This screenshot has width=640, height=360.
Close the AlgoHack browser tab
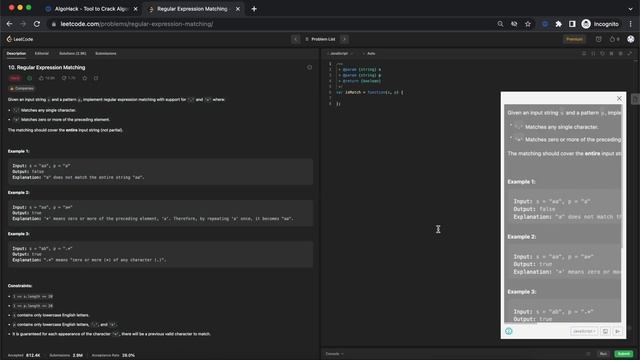tap(136, 9)
